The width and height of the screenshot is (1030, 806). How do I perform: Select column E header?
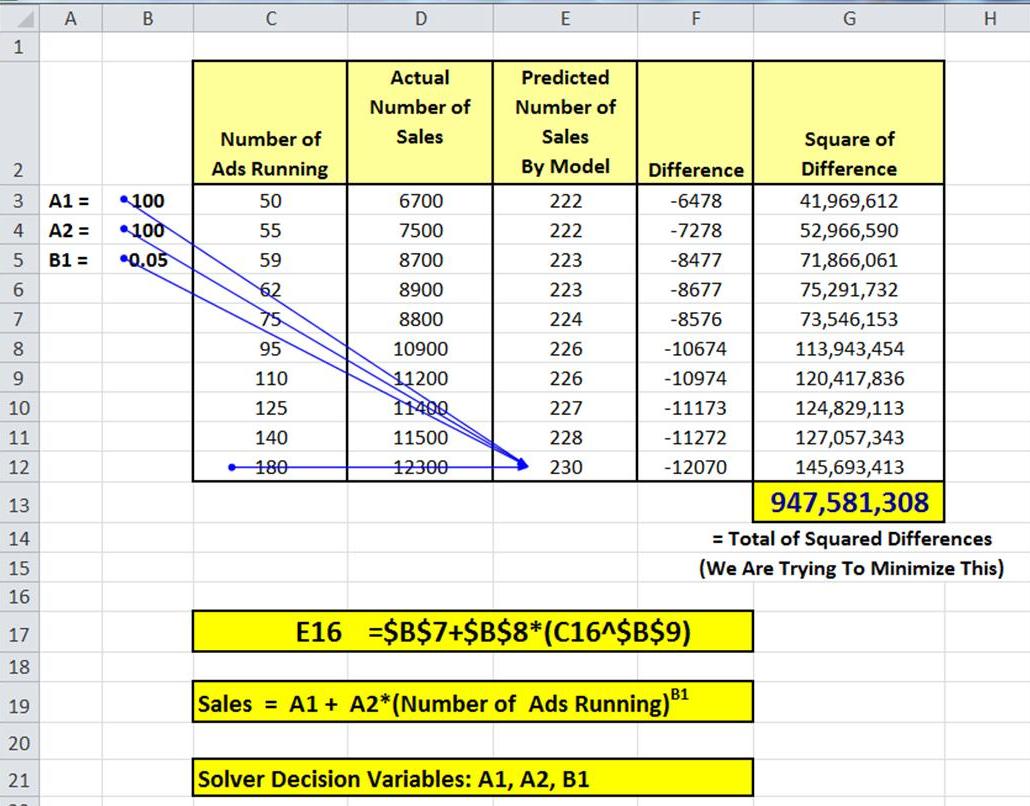565,18
